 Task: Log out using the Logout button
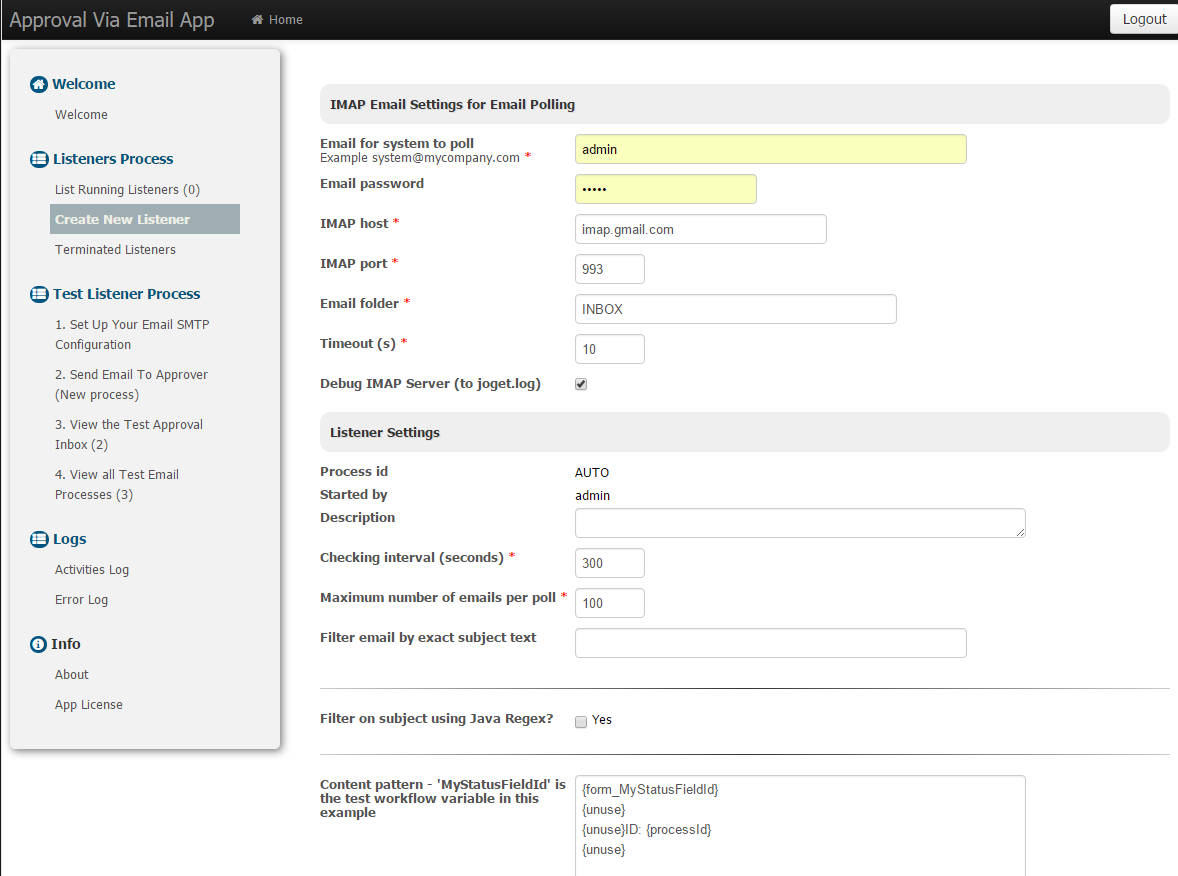[x=1143, y=19]
